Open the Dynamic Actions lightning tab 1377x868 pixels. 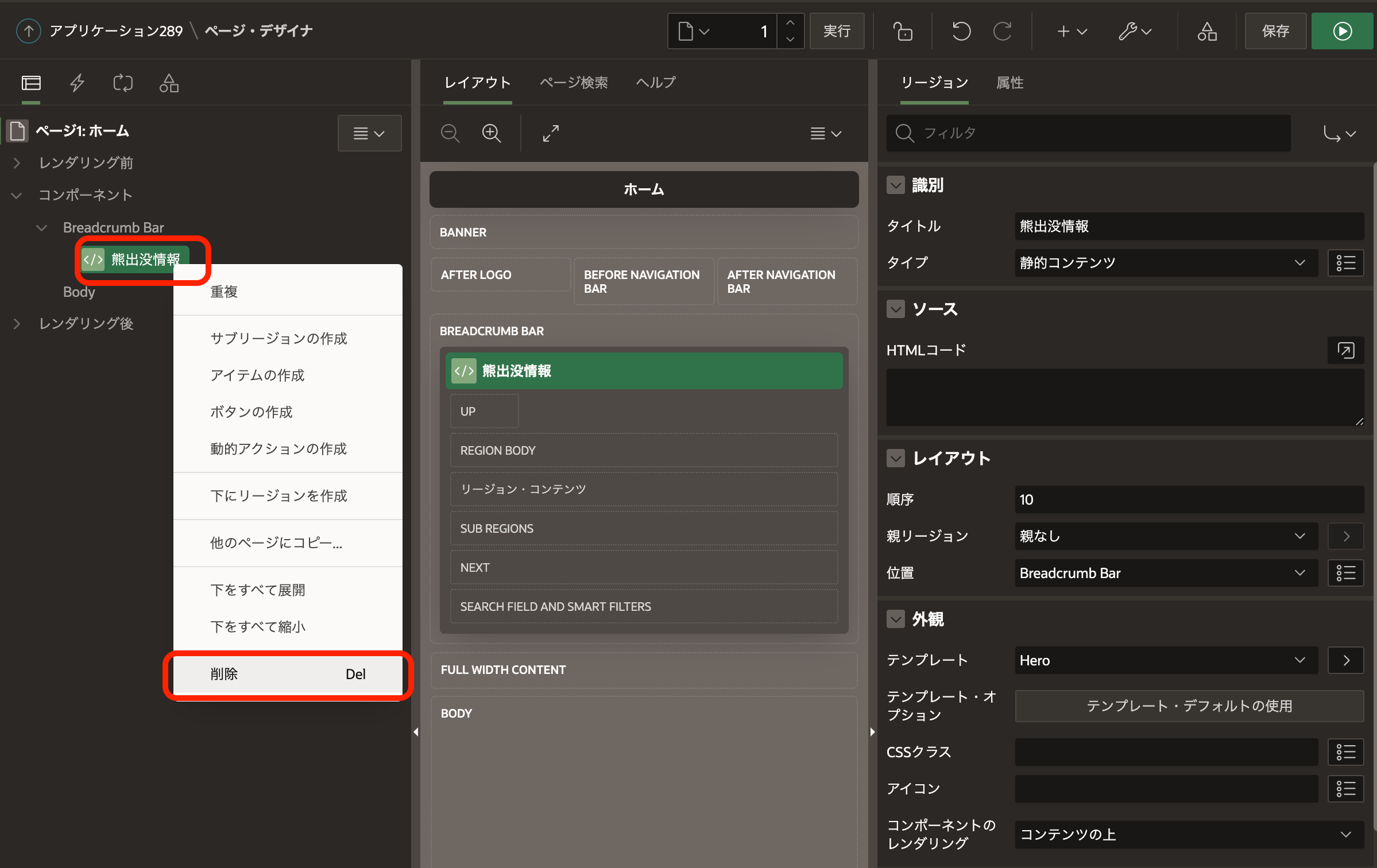pos(77,83)
